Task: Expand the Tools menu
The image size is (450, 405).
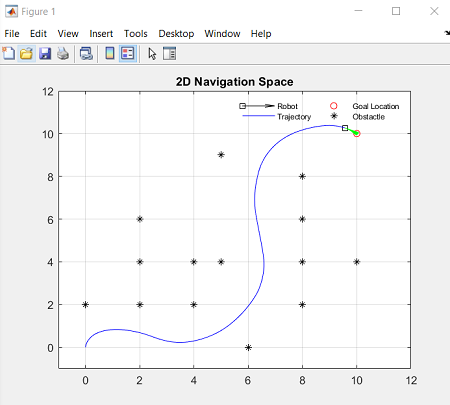Action: pyautogui.click(x=136, y=34)
